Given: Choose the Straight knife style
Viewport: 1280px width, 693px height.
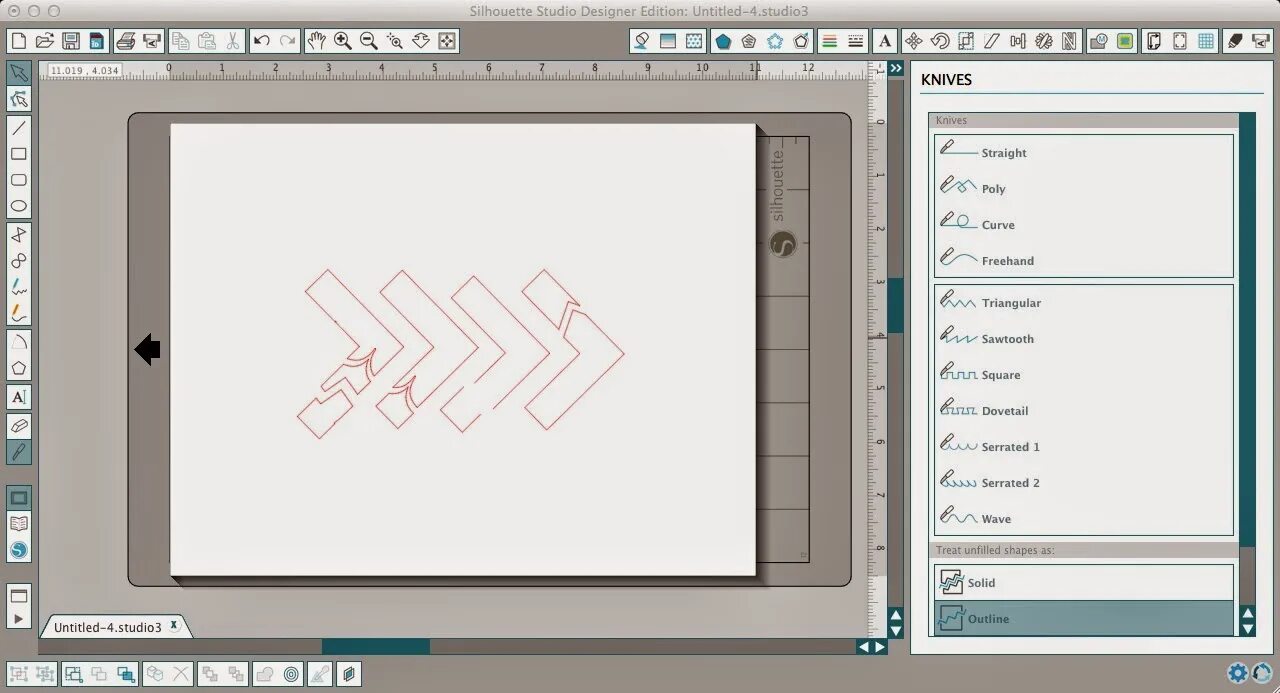Looking at the screenshot, I should coord(1003,152).
